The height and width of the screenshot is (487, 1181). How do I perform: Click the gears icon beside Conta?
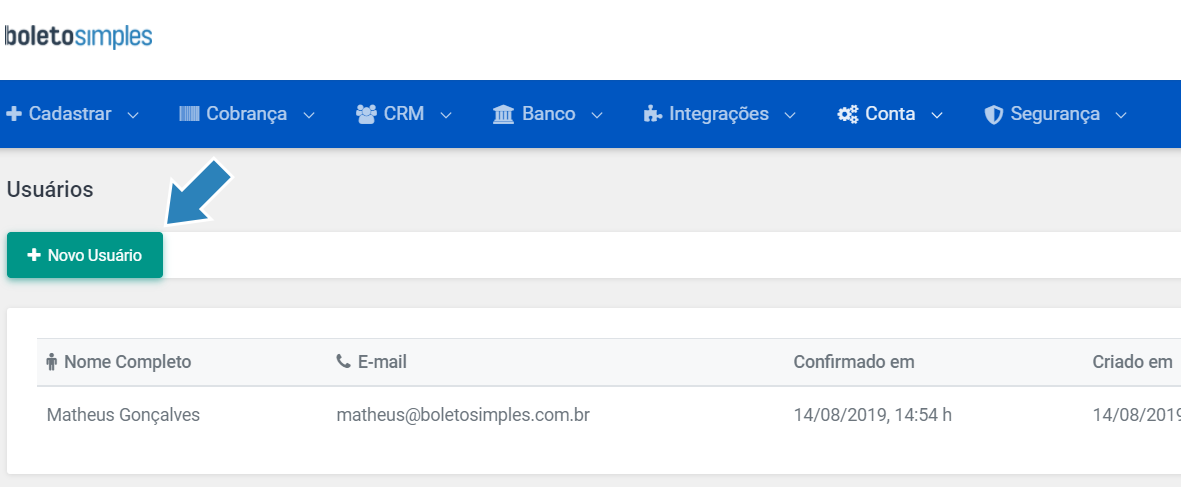pos(848,114)
